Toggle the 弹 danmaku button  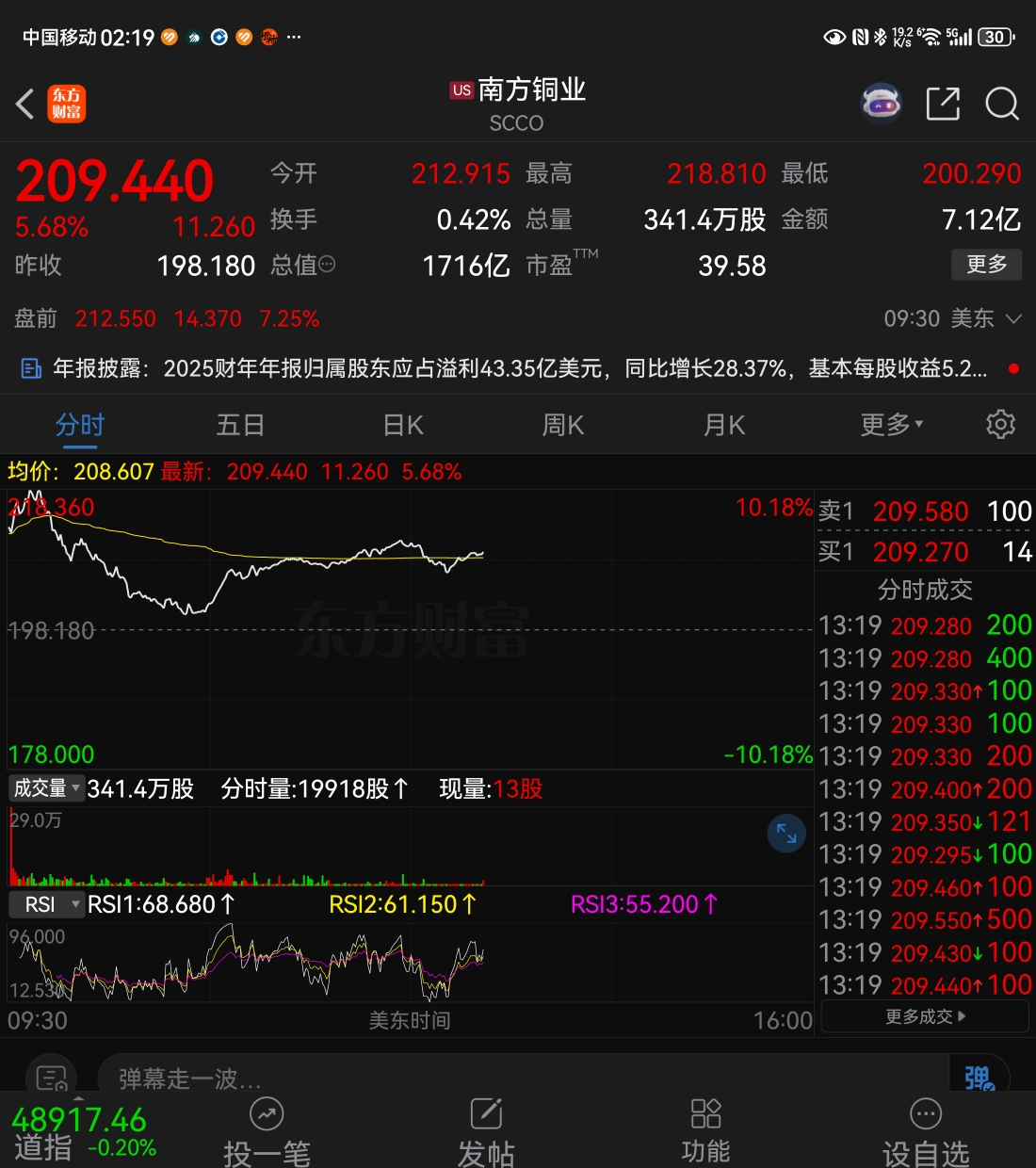tap(979, 1078)
